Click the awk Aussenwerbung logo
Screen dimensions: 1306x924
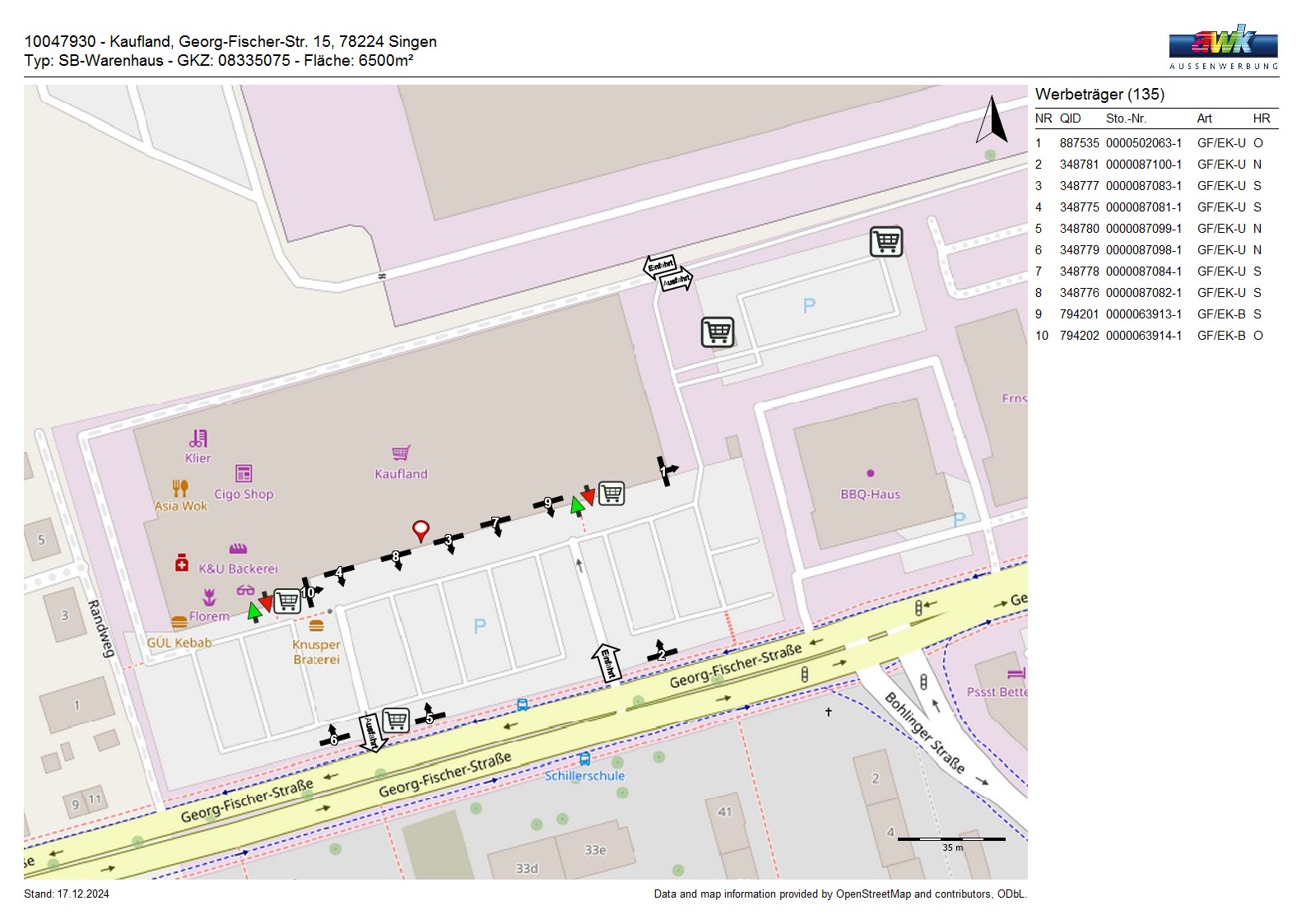(x=1223, y=47)
